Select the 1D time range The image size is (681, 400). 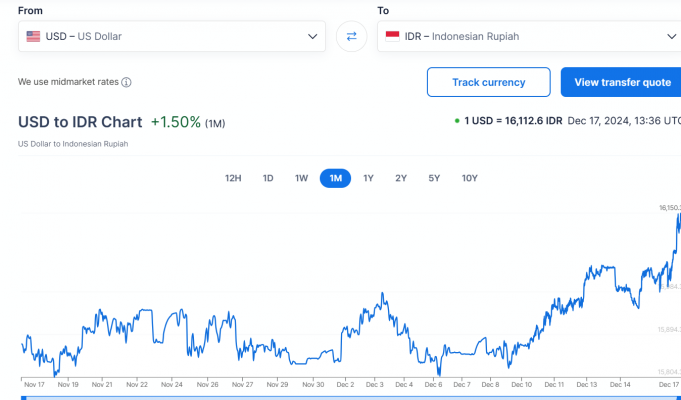point(268,178)
